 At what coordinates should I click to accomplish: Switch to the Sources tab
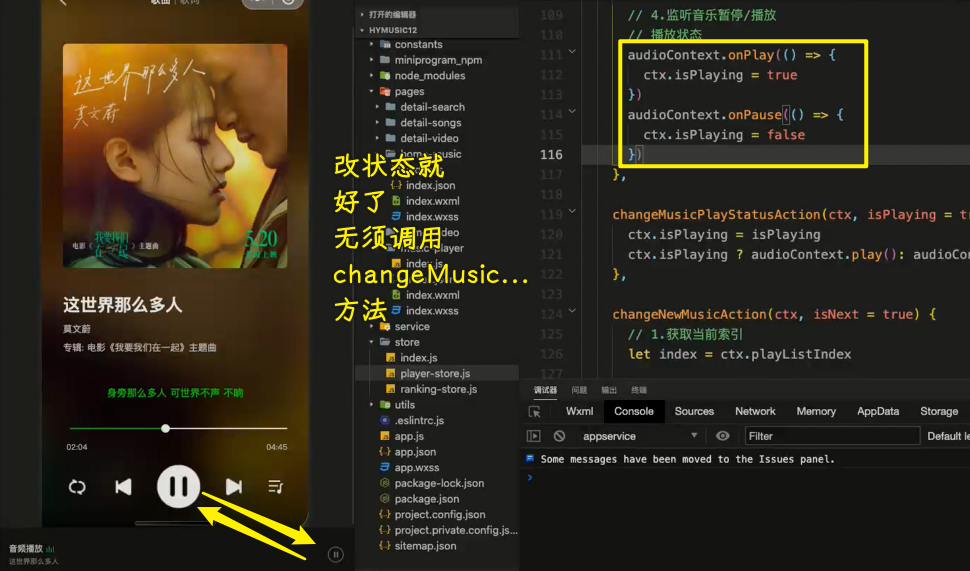pyautogui.click(x=694, y=411)
